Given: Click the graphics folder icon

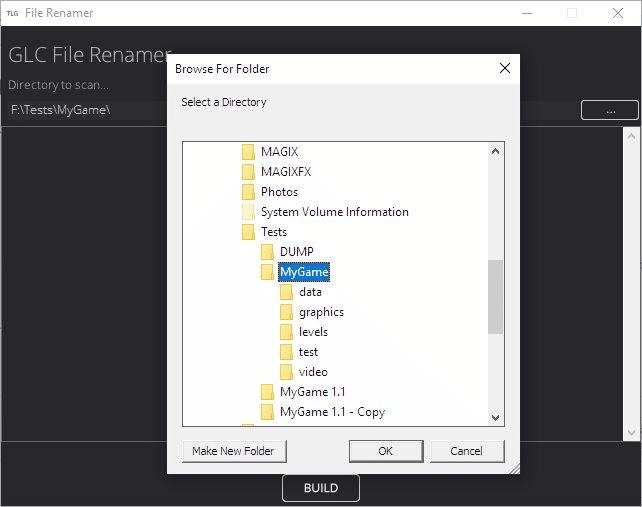Looking at the screenshot, I should pos(287,312).
